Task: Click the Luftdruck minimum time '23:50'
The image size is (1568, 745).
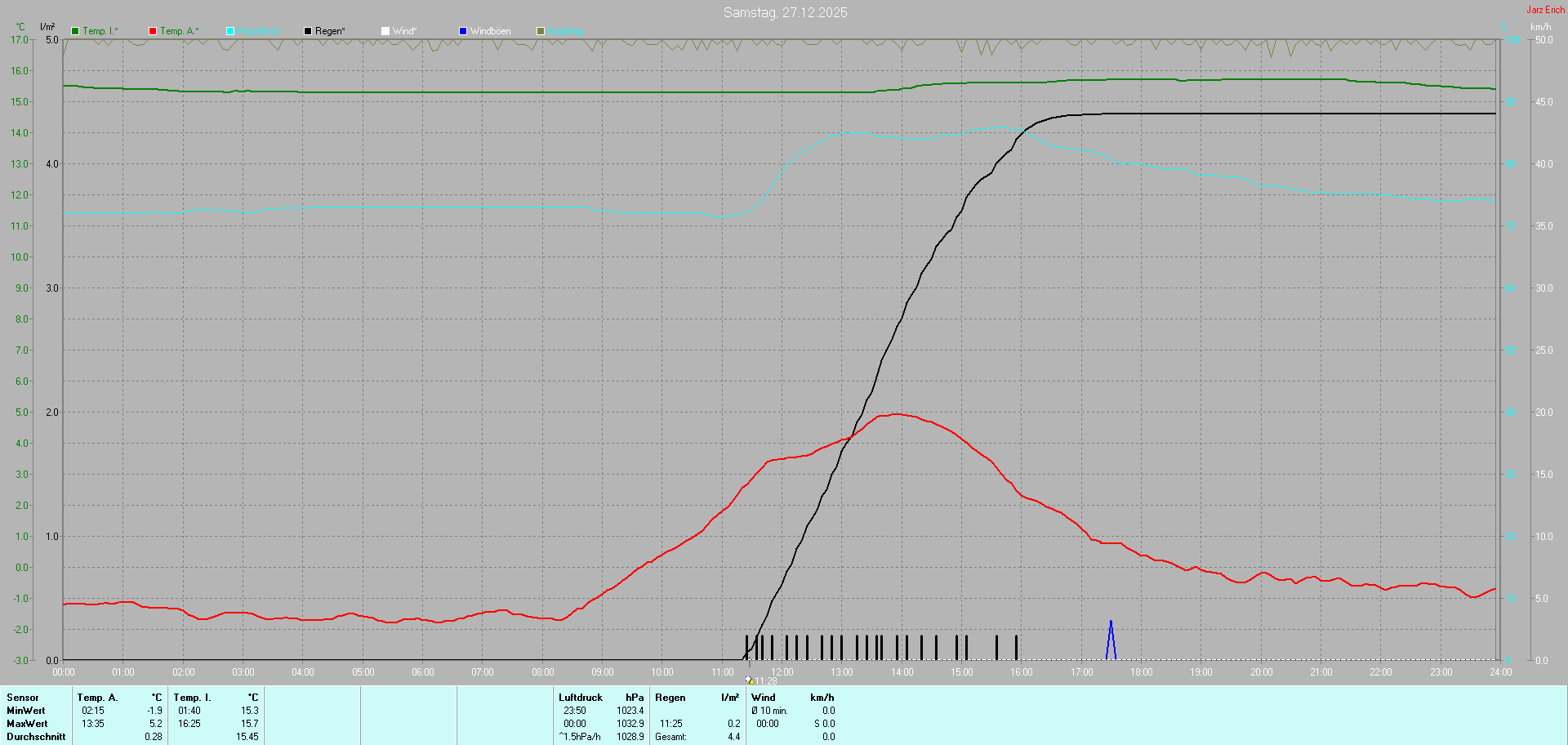Action: [575, 711]
